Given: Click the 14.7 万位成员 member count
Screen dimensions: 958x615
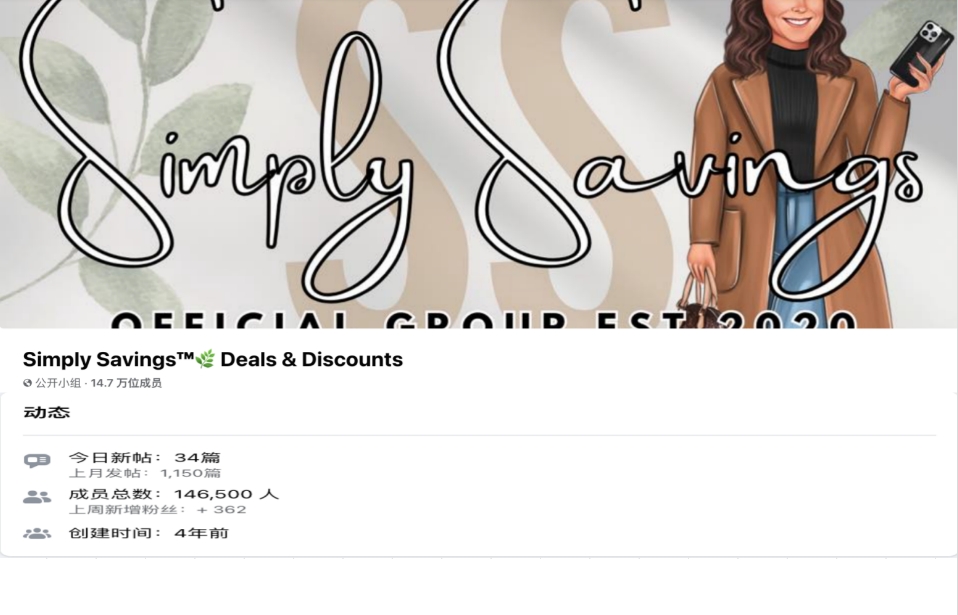Looking at the screenshot, I should pyautogui.click(x=126, y=383).
